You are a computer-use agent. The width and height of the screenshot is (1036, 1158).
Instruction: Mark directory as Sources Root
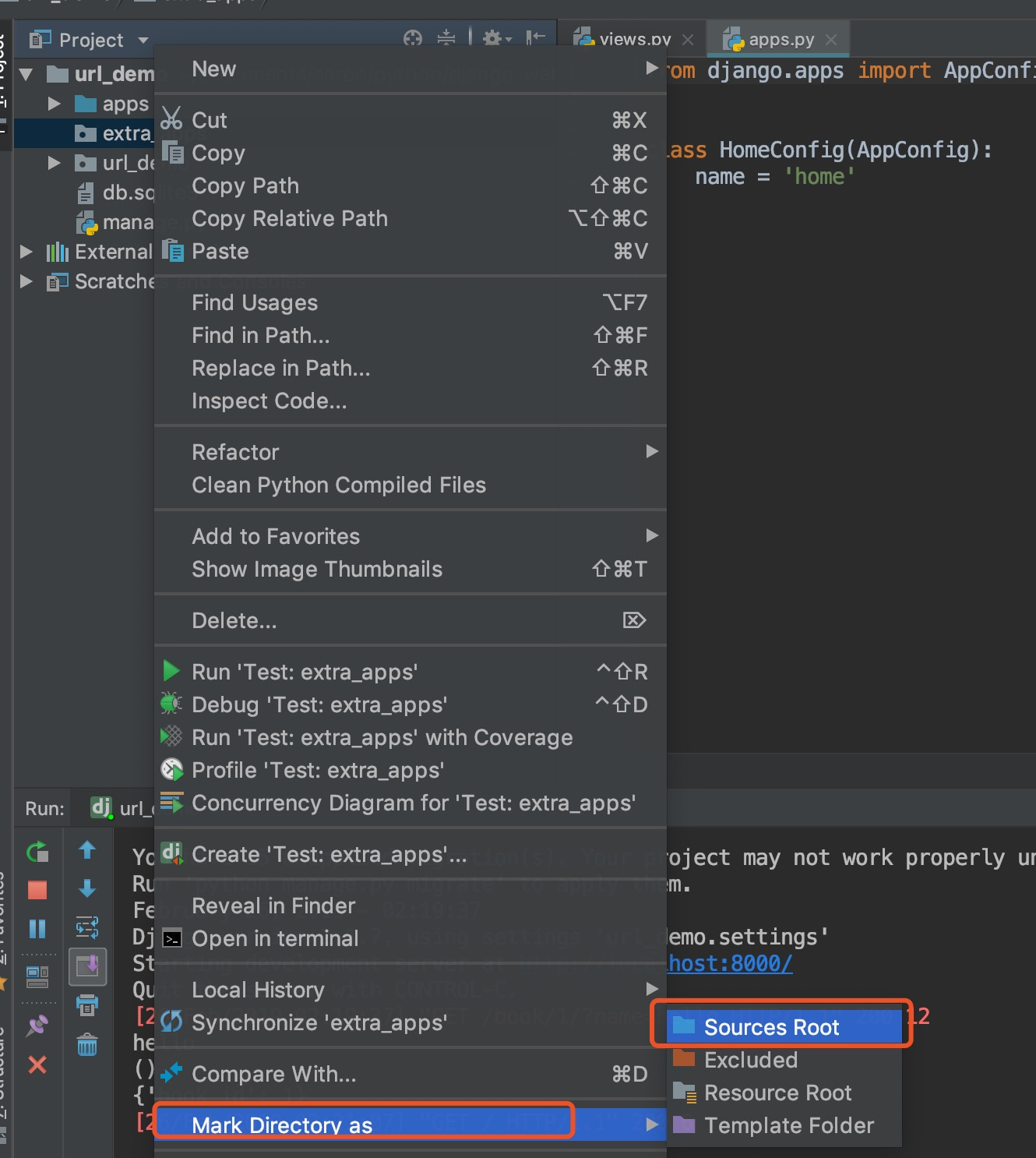point(784,1027)
